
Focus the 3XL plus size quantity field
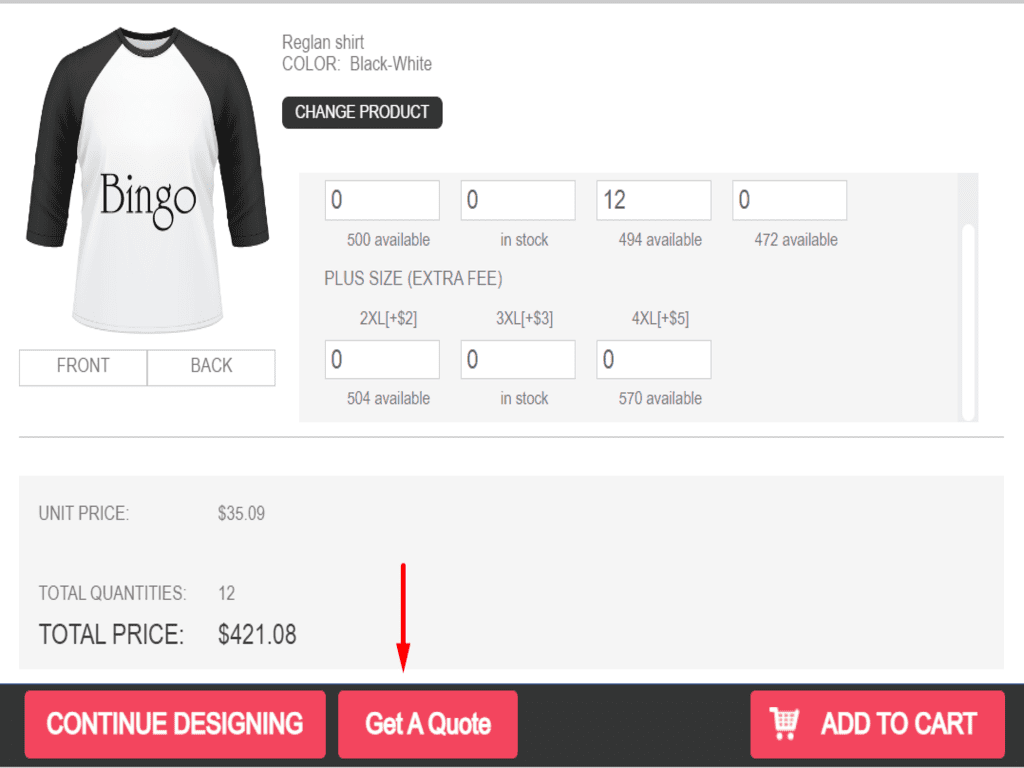tap(518, 359)
